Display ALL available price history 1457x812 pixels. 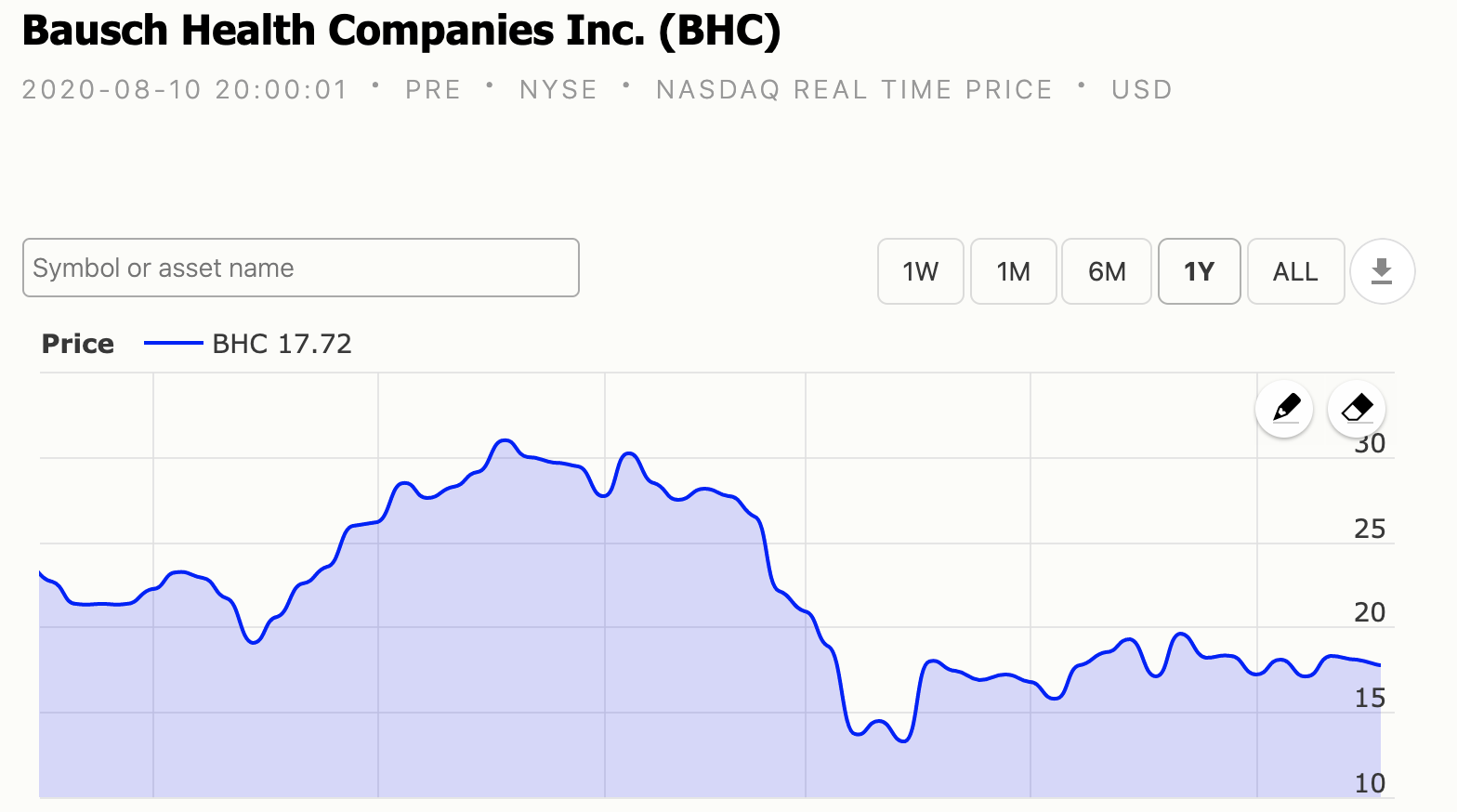coord(1295,271)
